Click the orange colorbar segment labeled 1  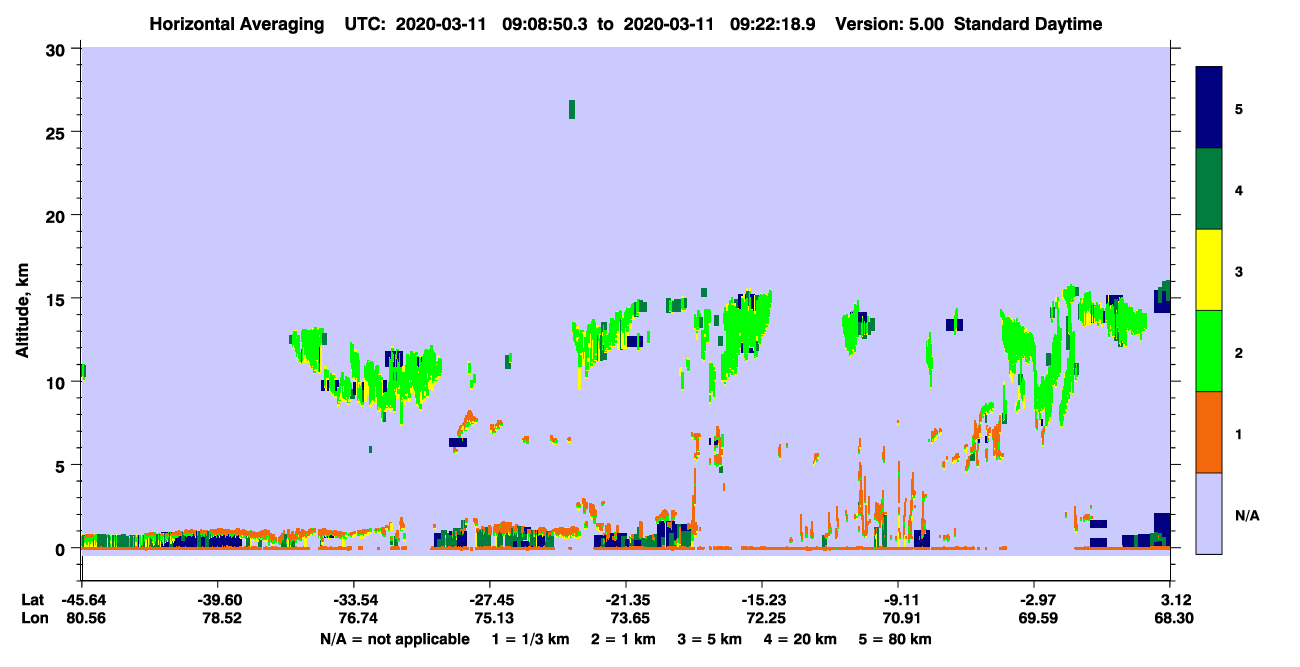(1209, 432)
